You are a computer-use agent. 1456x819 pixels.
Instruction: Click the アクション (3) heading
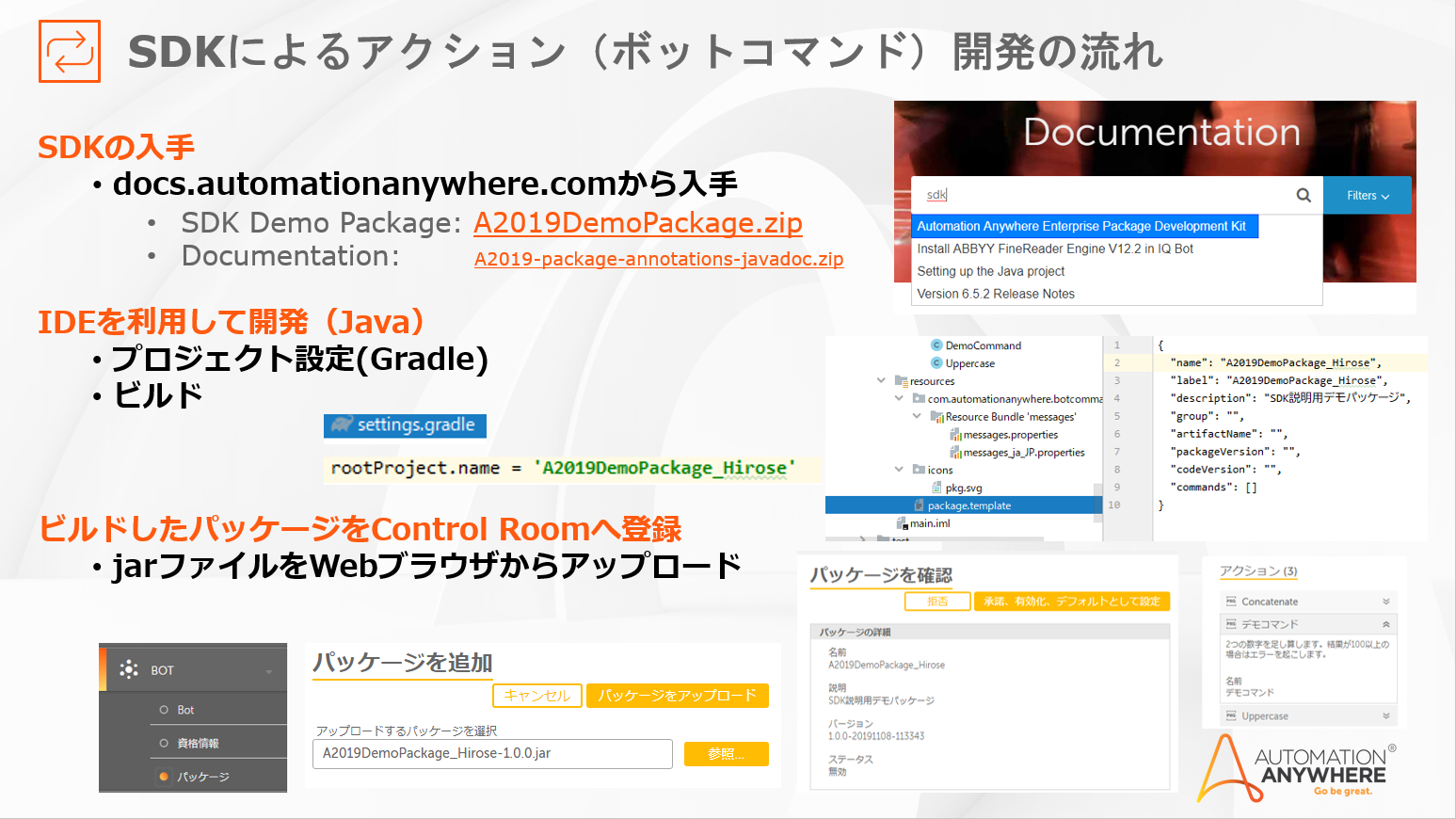tap(1258, 571)
